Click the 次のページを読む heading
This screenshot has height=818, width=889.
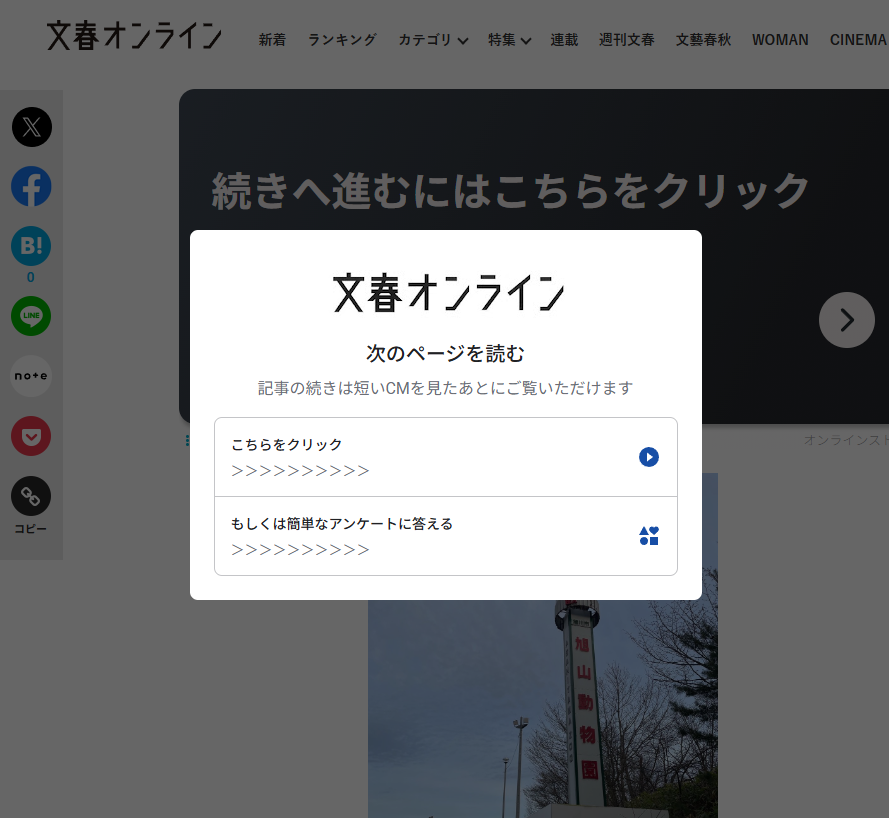click(x=445, y=353)
